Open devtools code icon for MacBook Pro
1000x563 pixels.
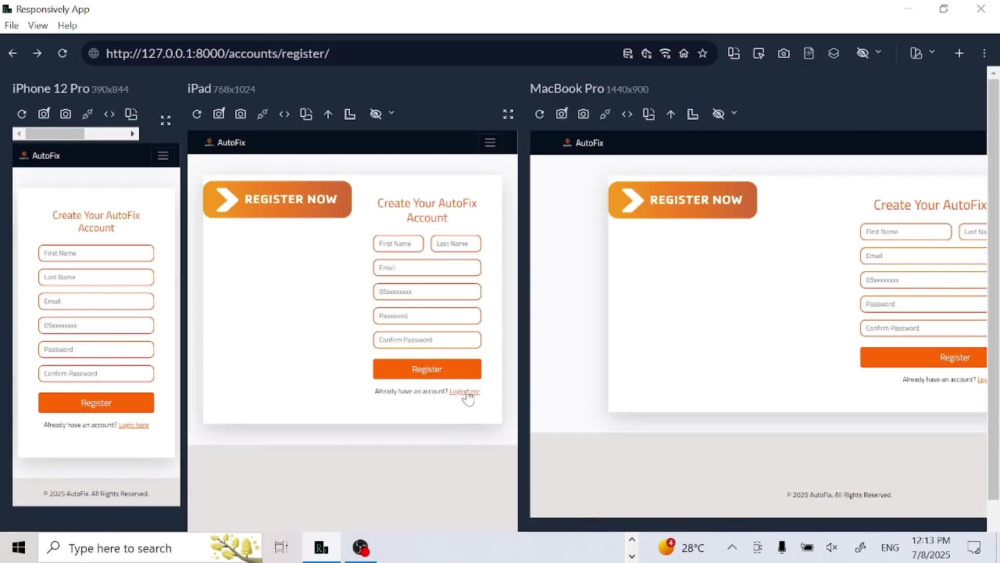pos(627,114)
